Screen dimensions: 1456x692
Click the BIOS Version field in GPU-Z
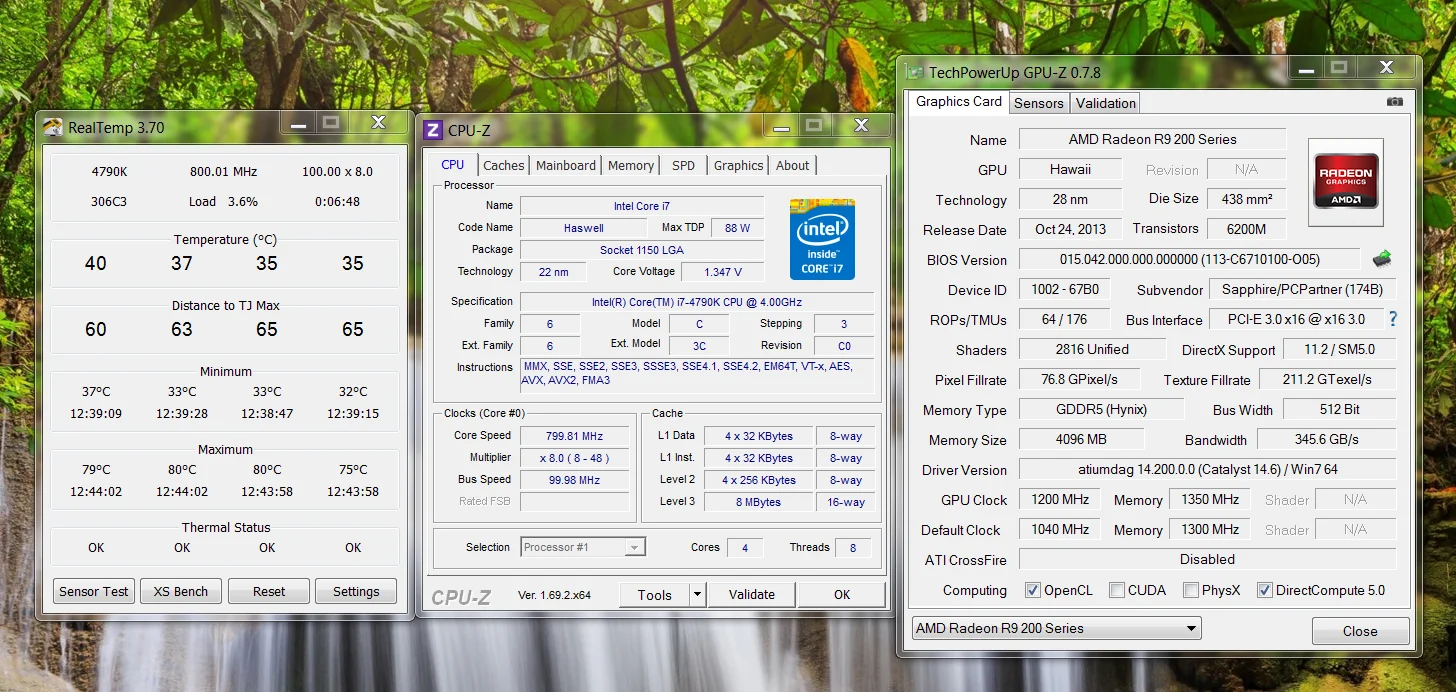coord(1190,259)
